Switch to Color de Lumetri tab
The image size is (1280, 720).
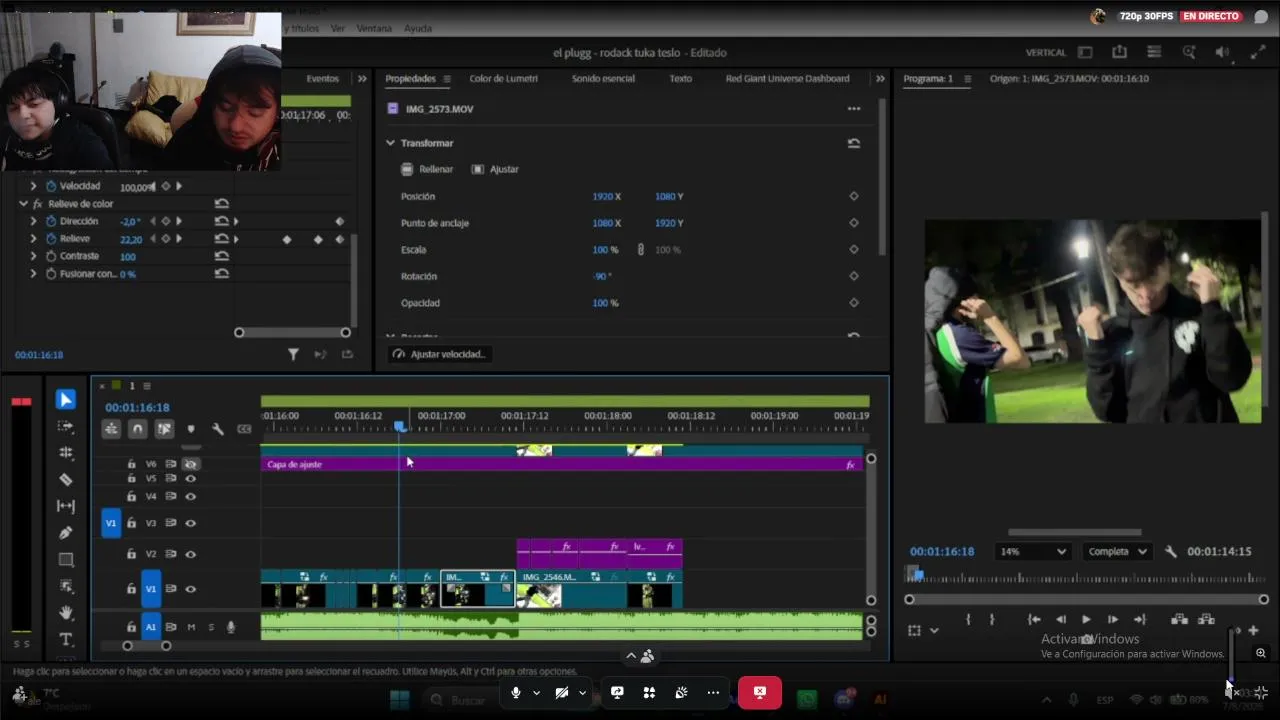(x=504, y=79)
